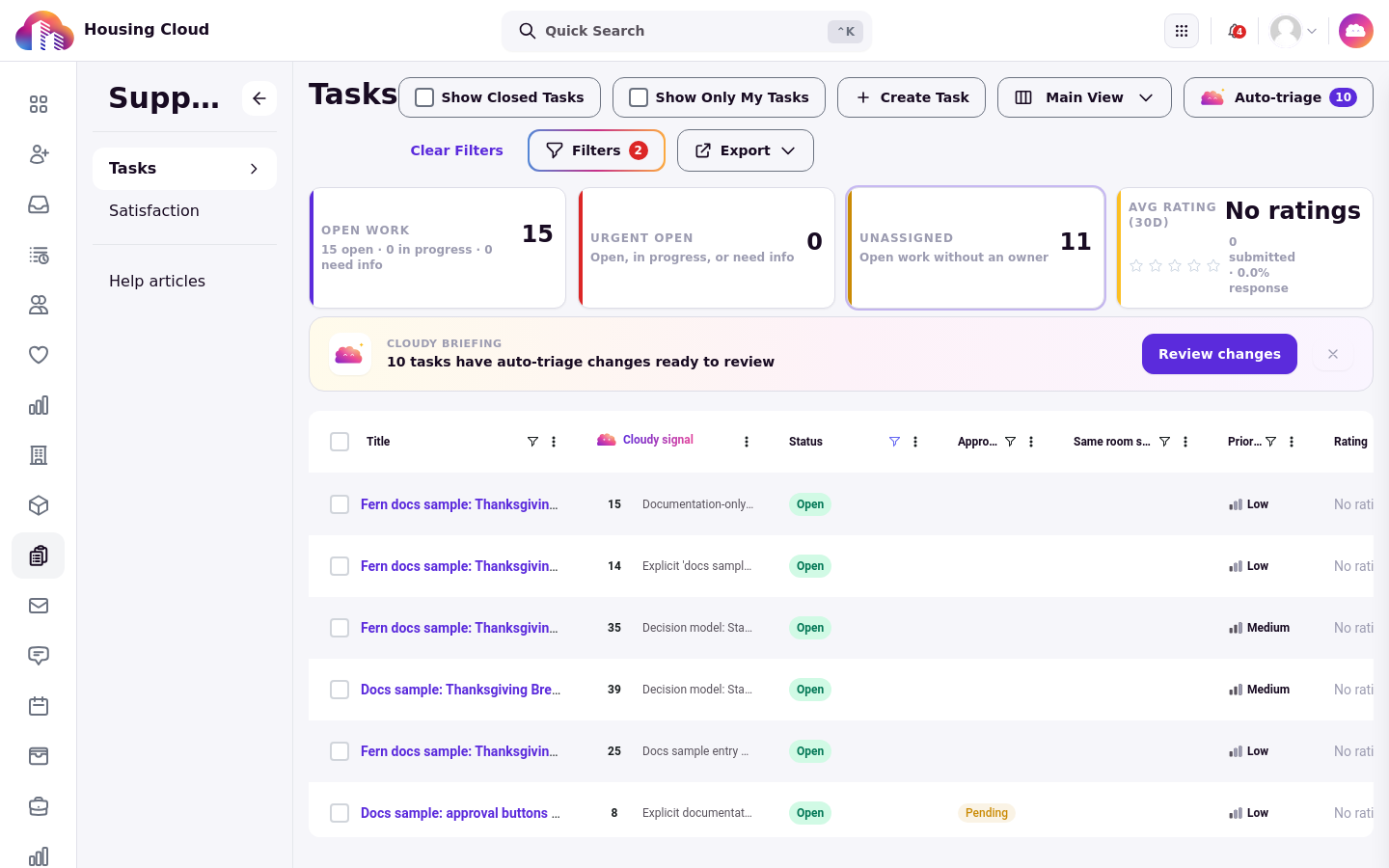The width and height of the screenshot is (1389, 868).
Task: Check the Docs sample: approval buttons row
Action: (x=340, y=813)
